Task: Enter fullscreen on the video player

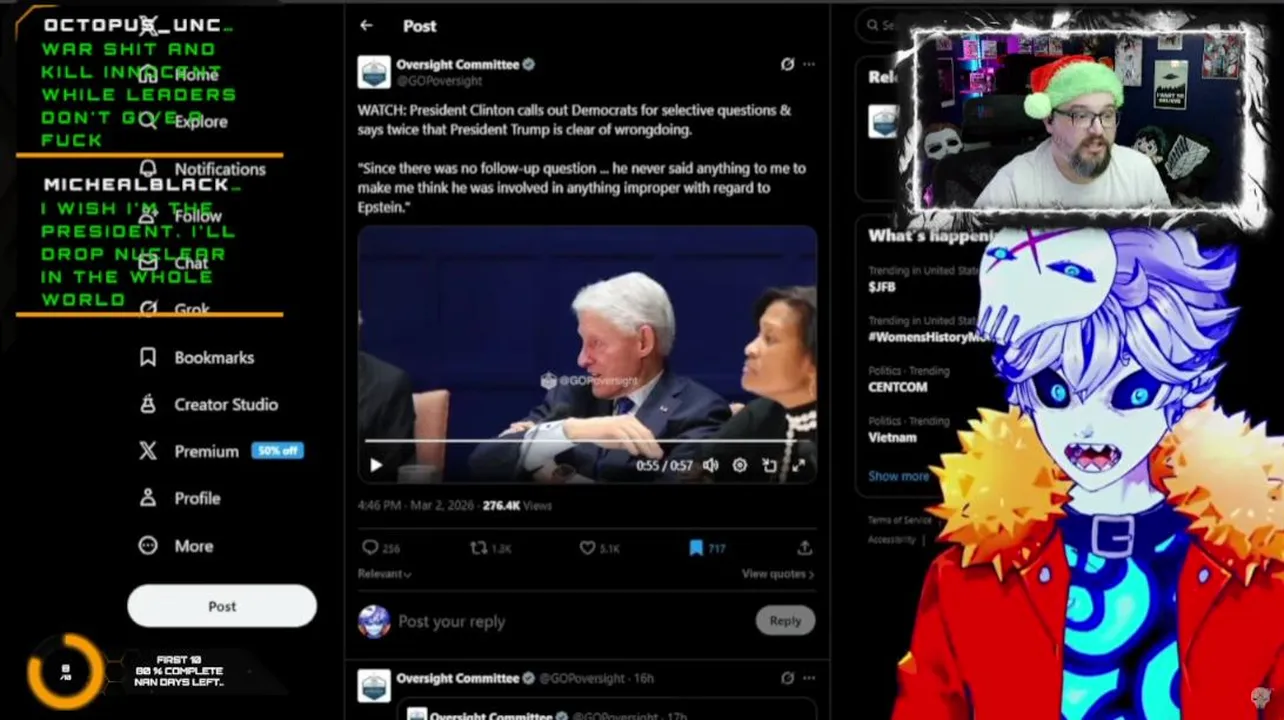Action: pyautogui.click(x=798, y=465)
